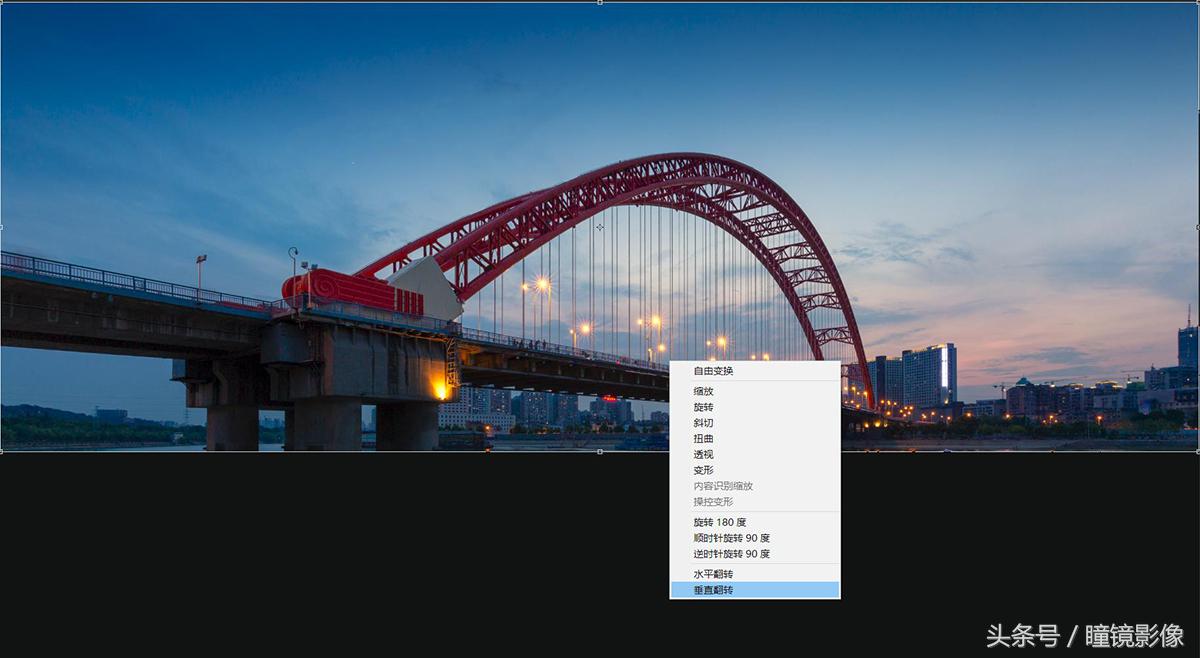Click the right-middle transform handle
Image resolution: width=1200 pixels, height=658 pixels.
coord(1197,227)
